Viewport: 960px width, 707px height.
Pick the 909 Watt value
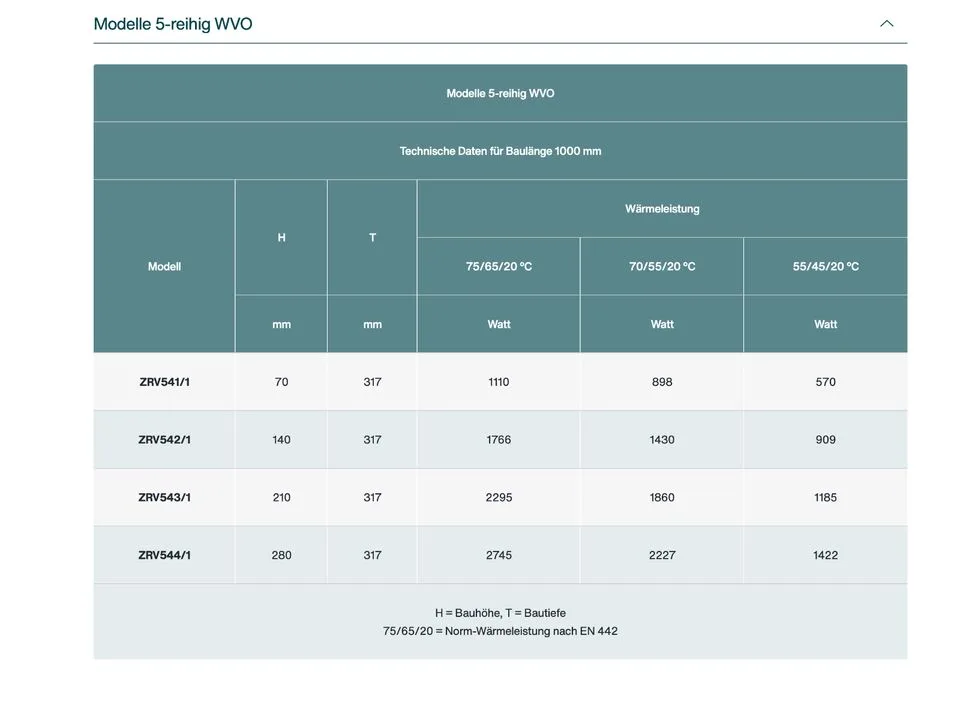825,440
